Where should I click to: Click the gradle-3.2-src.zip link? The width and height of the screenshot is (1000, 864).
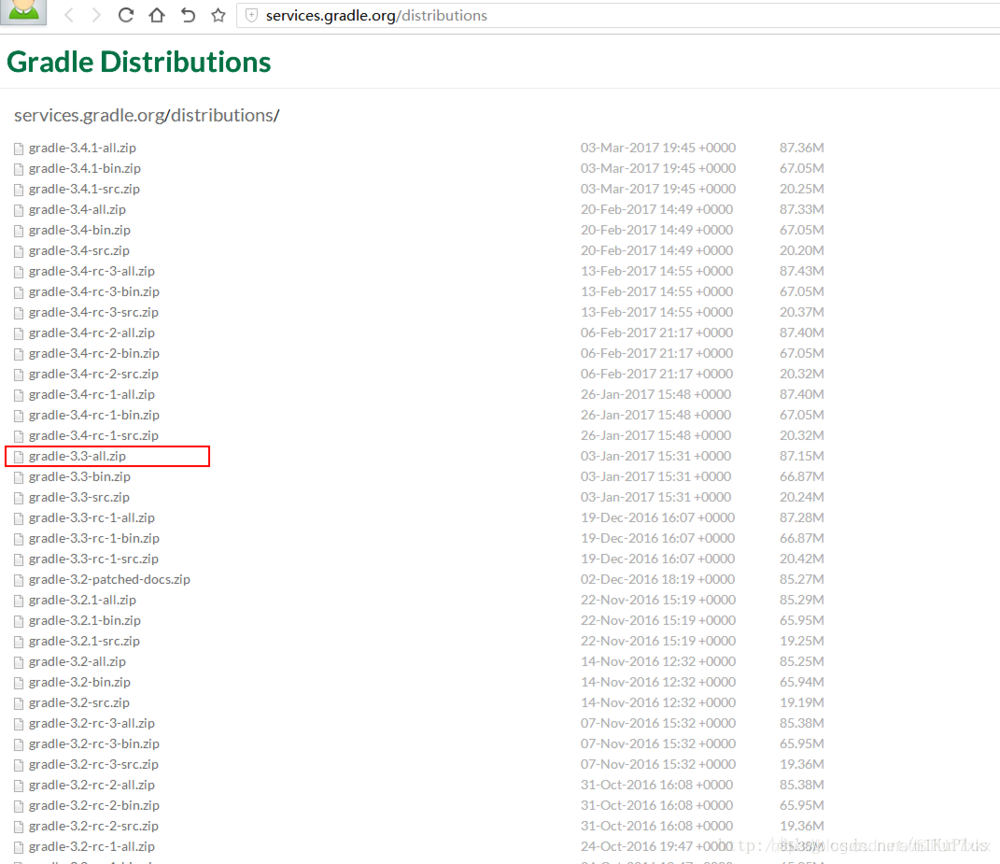tap(79, 703)
